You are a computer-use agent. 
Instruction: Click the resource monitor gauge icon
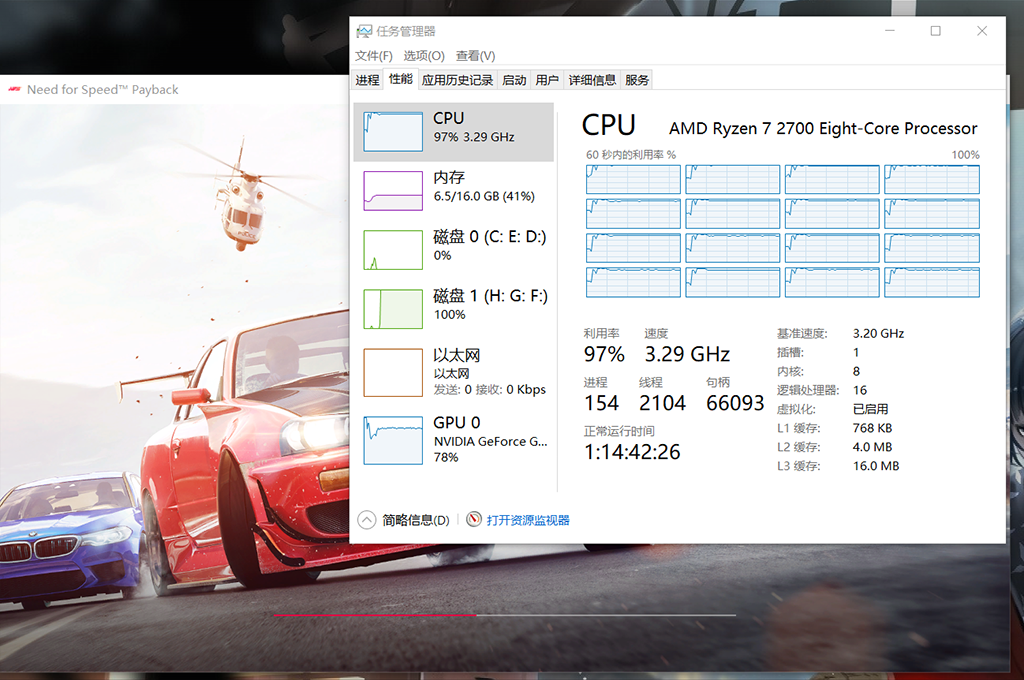click(x=474, y=519)
